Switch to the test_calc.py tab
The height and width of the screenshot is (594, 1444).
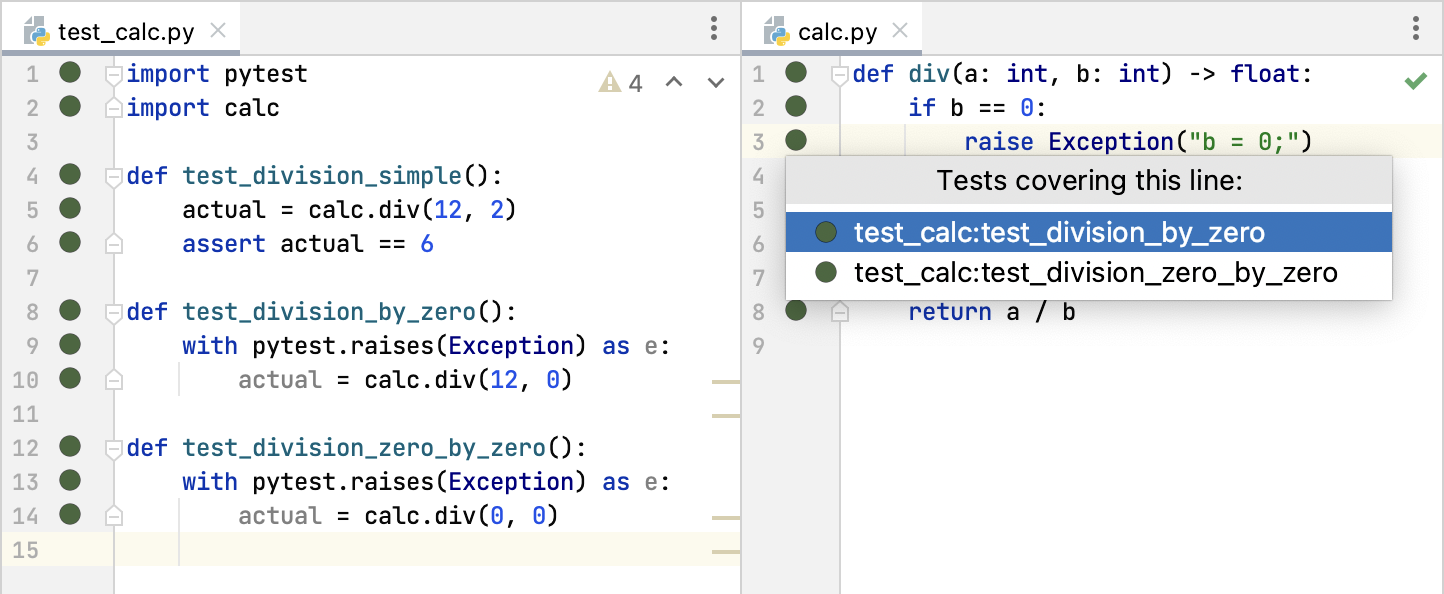[x=122, y=30]
